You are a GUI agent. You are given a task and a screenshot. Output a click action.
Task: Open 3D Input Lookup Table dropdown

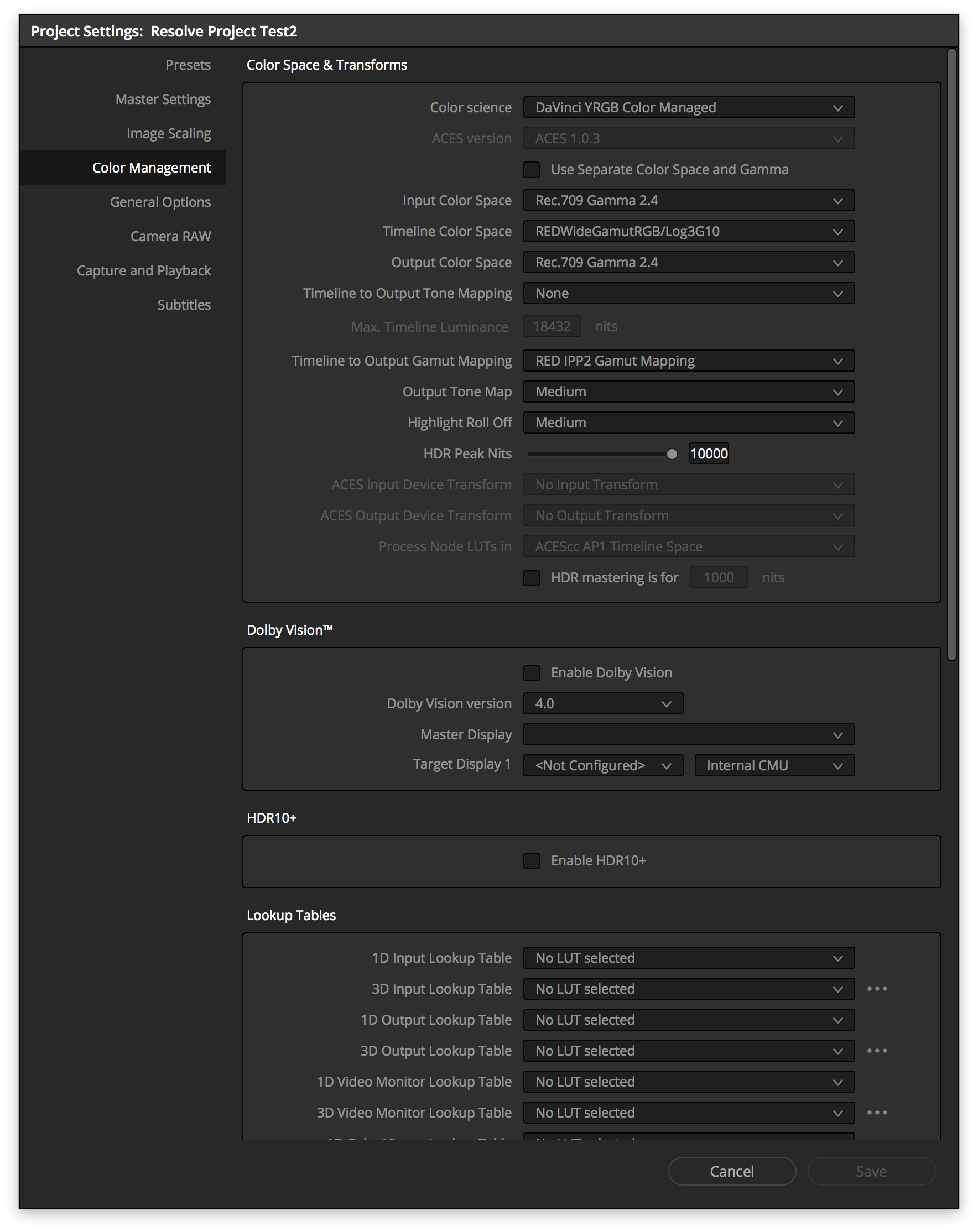[x=689, y=989]
